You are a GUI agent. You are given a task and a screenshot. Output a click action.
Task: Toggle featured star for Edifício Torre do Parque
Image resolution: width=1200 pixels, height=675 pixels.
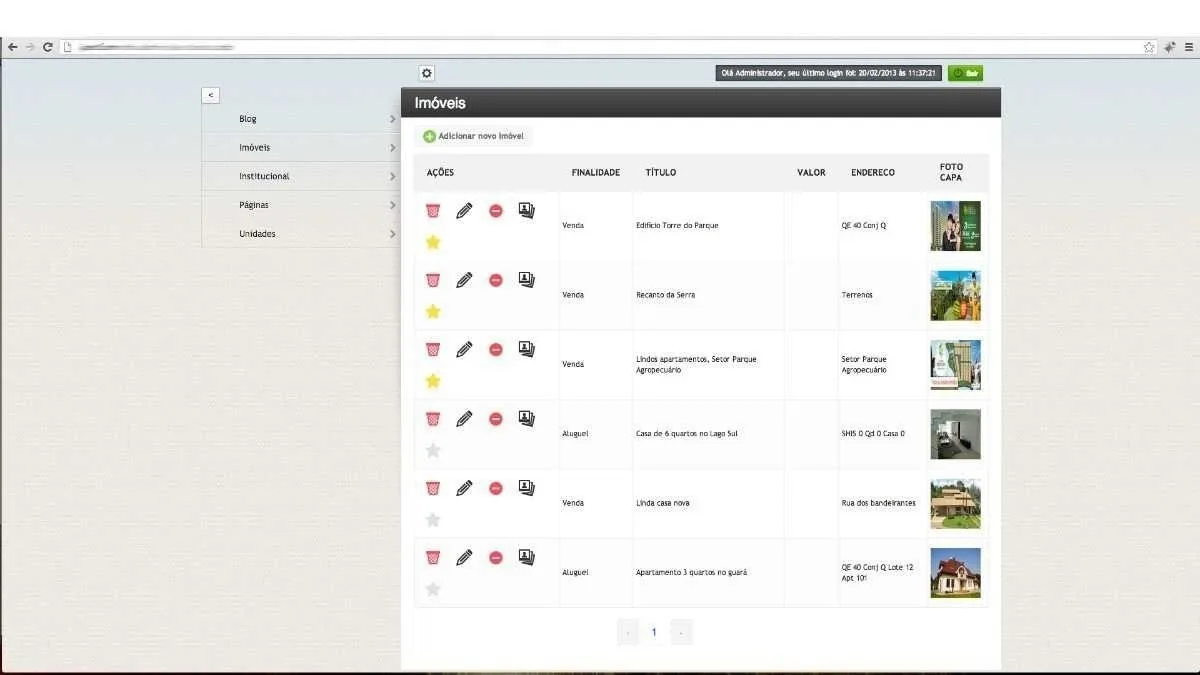(433, 242)
